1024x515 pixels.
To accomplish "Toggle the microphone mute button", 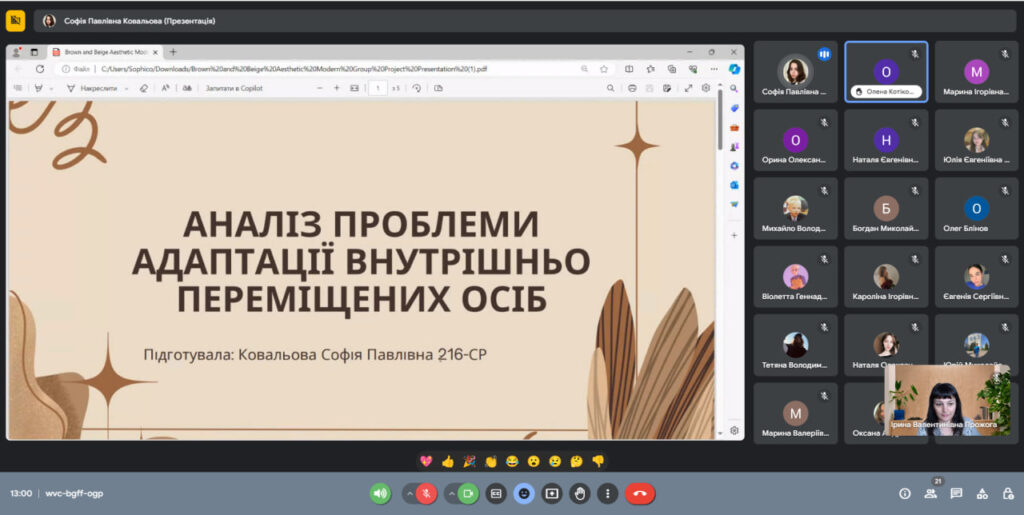I will 427,493.
